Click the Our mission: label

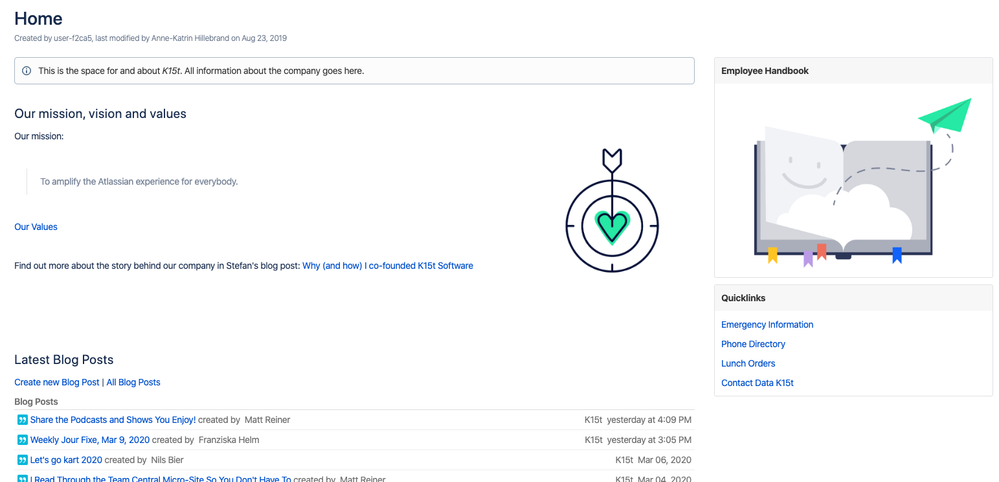click(x=39, y=136)
